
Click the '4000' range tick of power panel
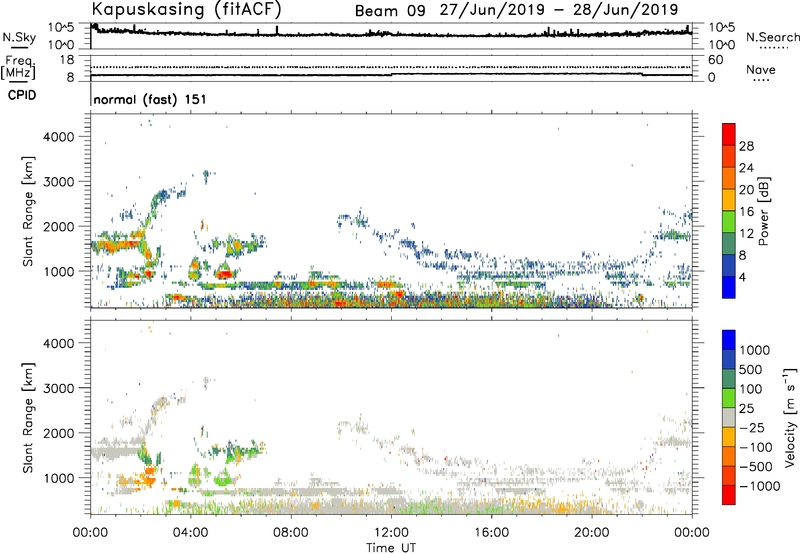tap(59, 137)
